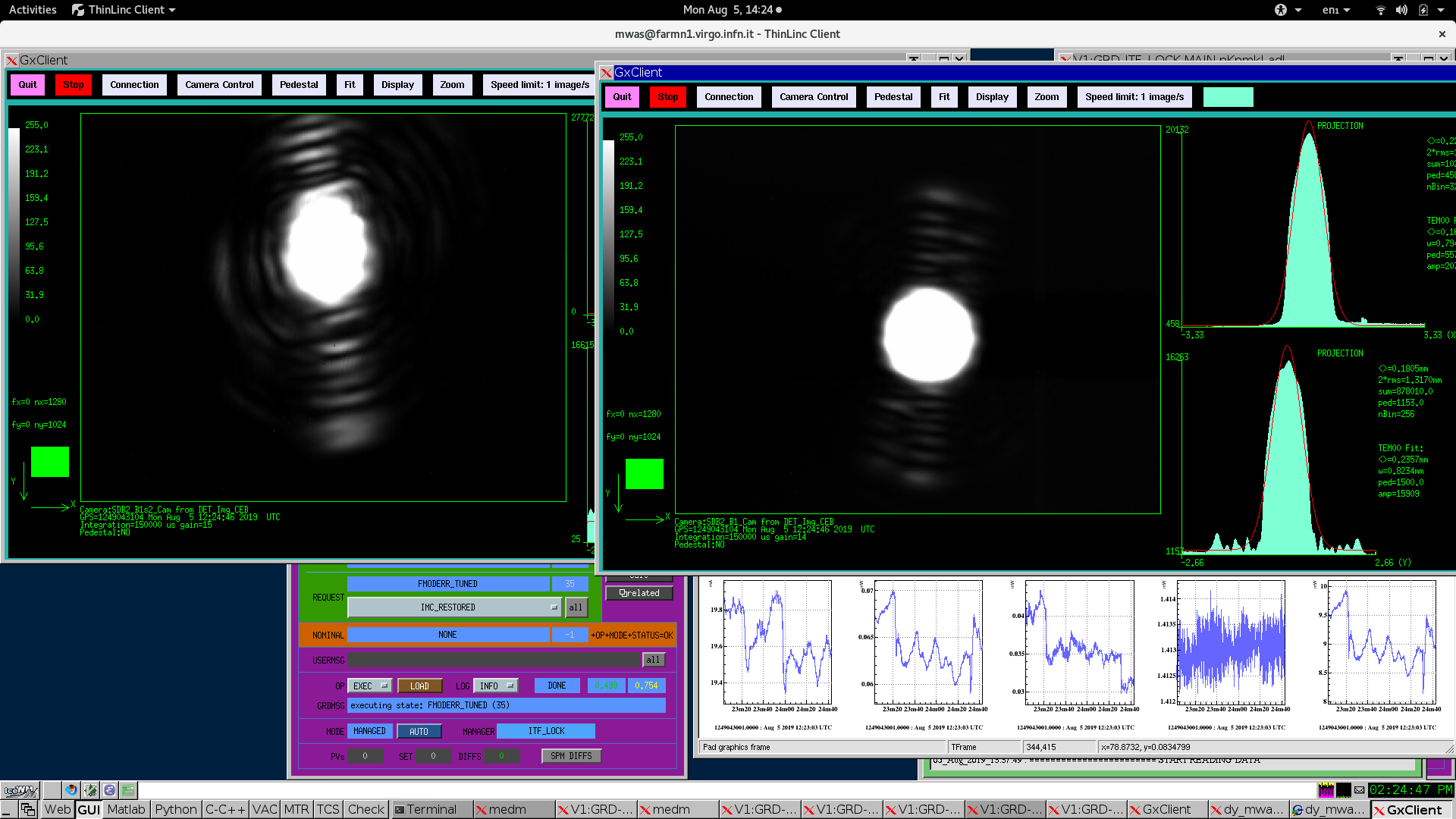Screen dimensions: 1456x819
Task: Click Stop in the front GxClient
Action: pos(668,97)
